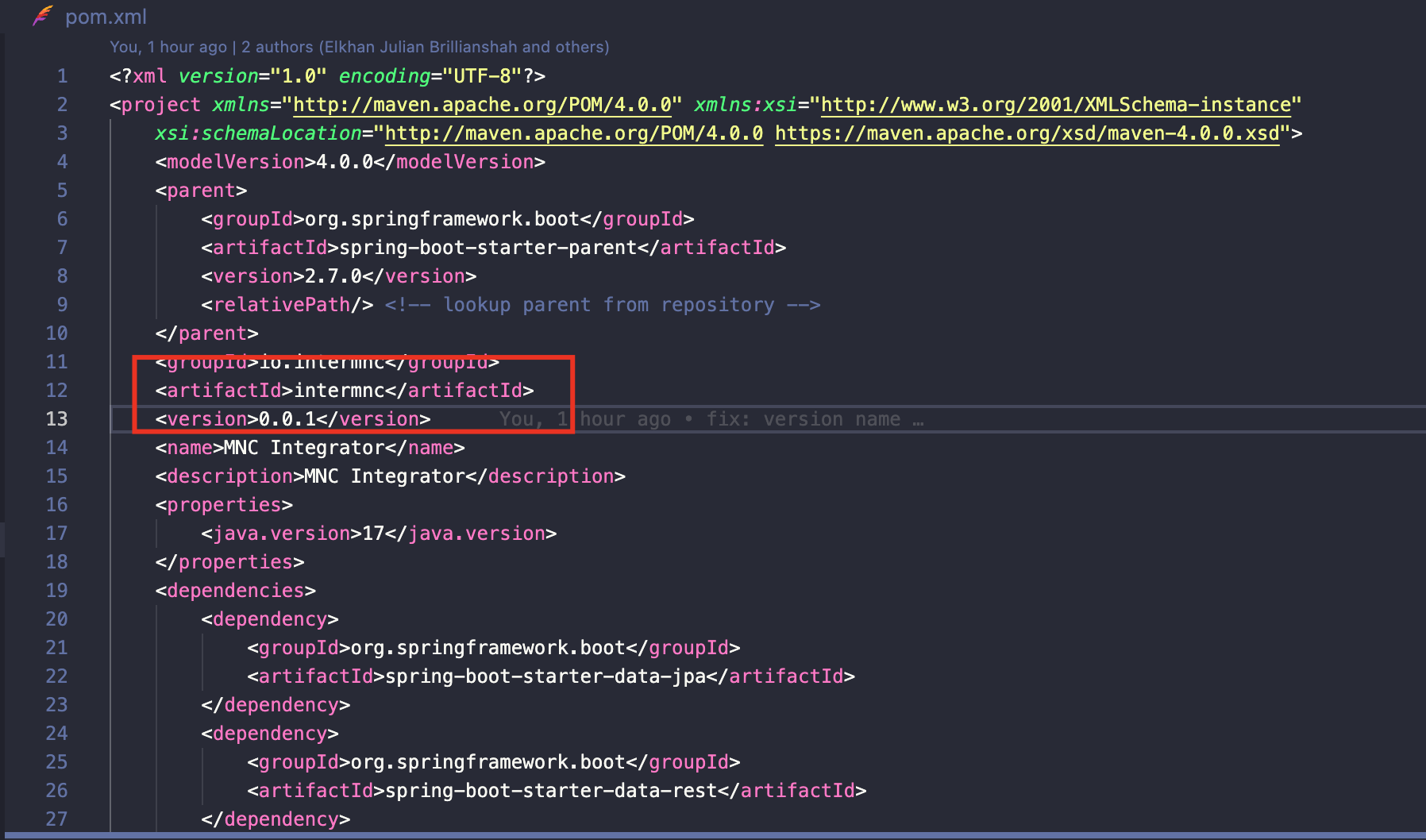Click the opening properties tag on line 16
The height and width of the screenshot is (840, 1426).
tap(224, 505)
